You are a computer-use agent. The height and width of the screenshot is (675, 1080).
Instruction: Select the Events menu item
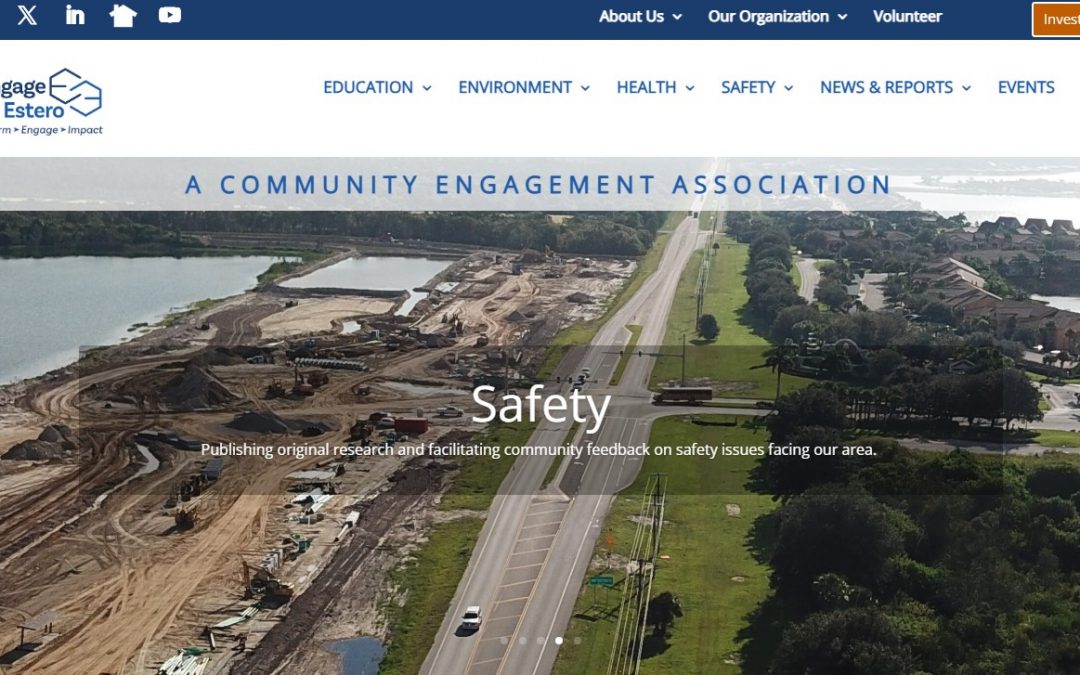point(1025,88)
